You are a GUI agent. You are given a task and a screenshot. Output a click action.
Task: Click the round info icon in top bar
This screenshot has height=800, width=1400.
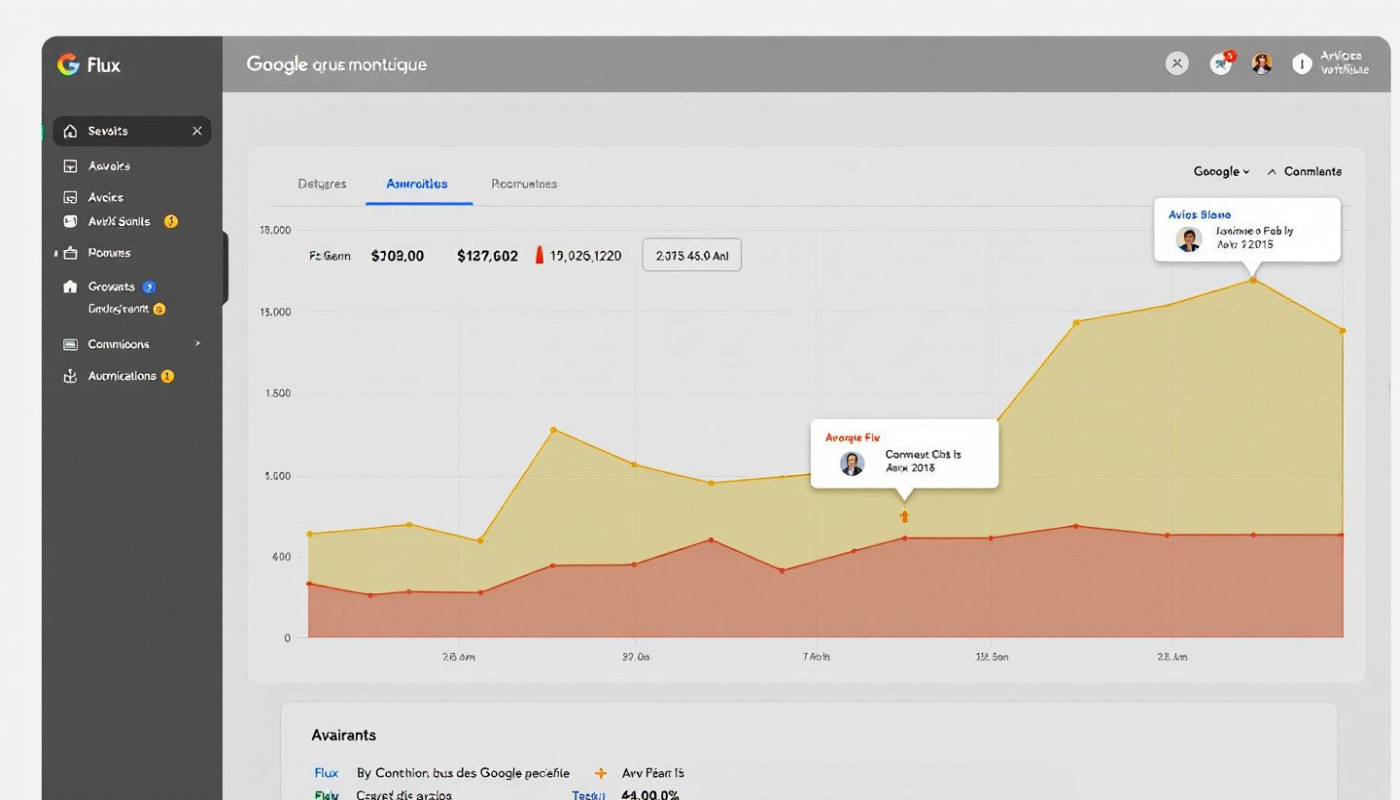click(1301, 64)
